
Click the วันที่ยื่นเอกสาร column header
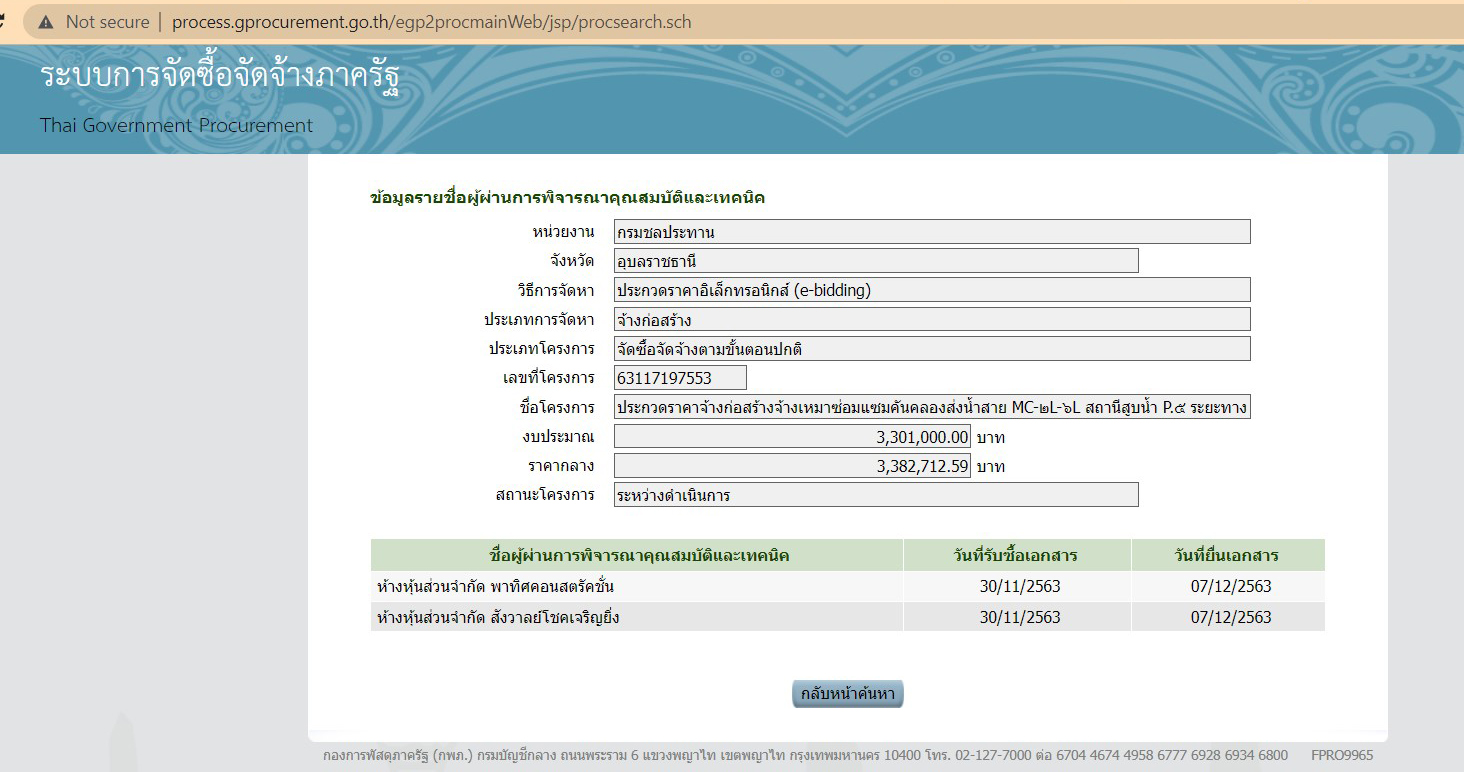click(x=1227, y=556)
